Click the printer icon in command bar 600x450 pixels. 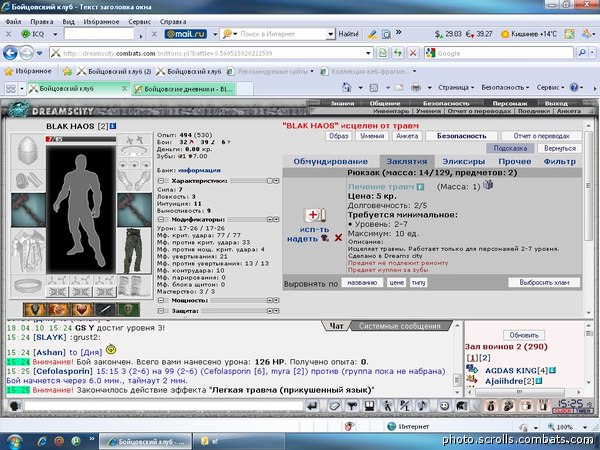[x=416, y=88]
